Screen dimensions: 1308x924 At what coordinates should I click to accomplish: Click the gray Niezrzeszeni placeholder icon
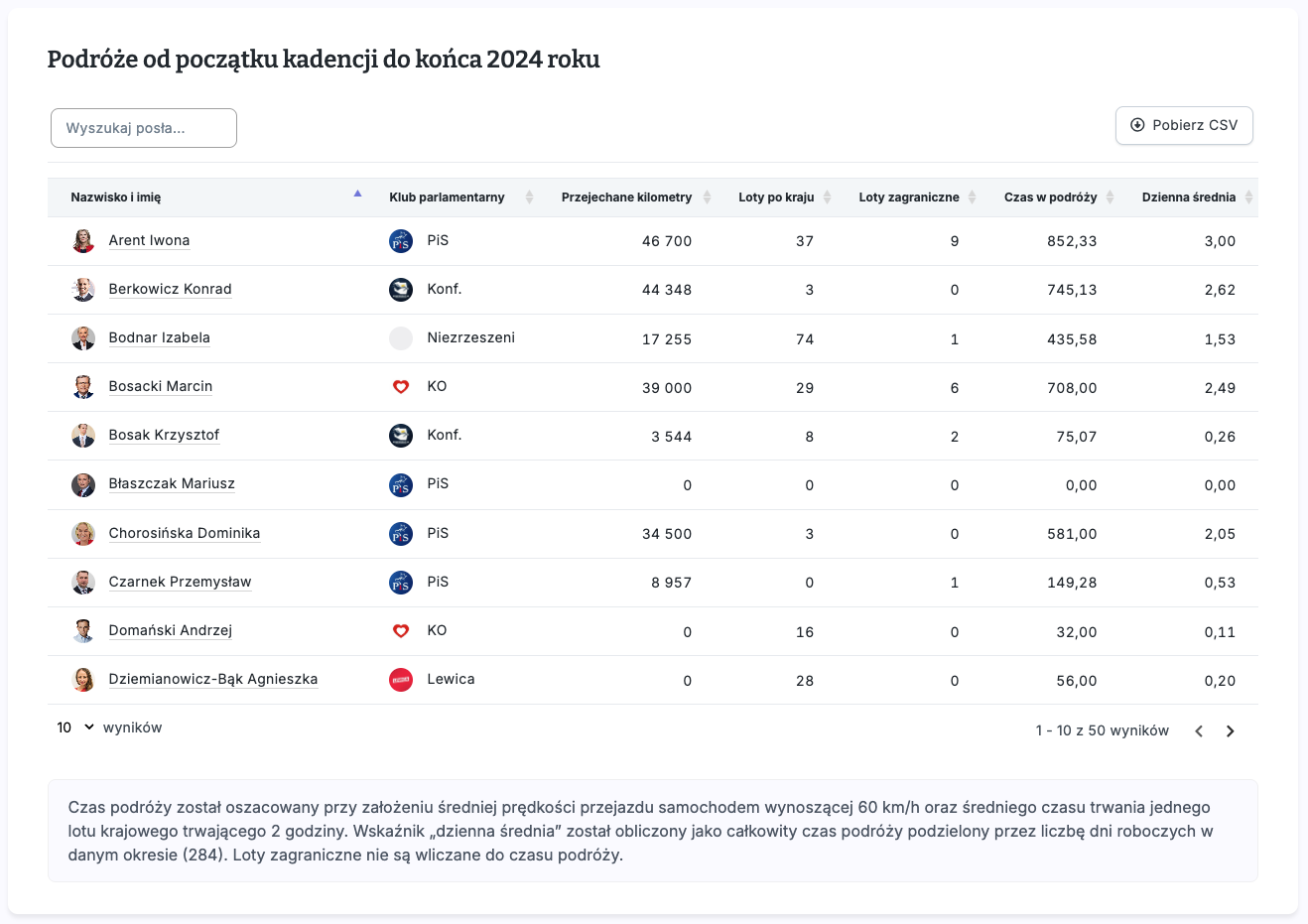point(400,337)
